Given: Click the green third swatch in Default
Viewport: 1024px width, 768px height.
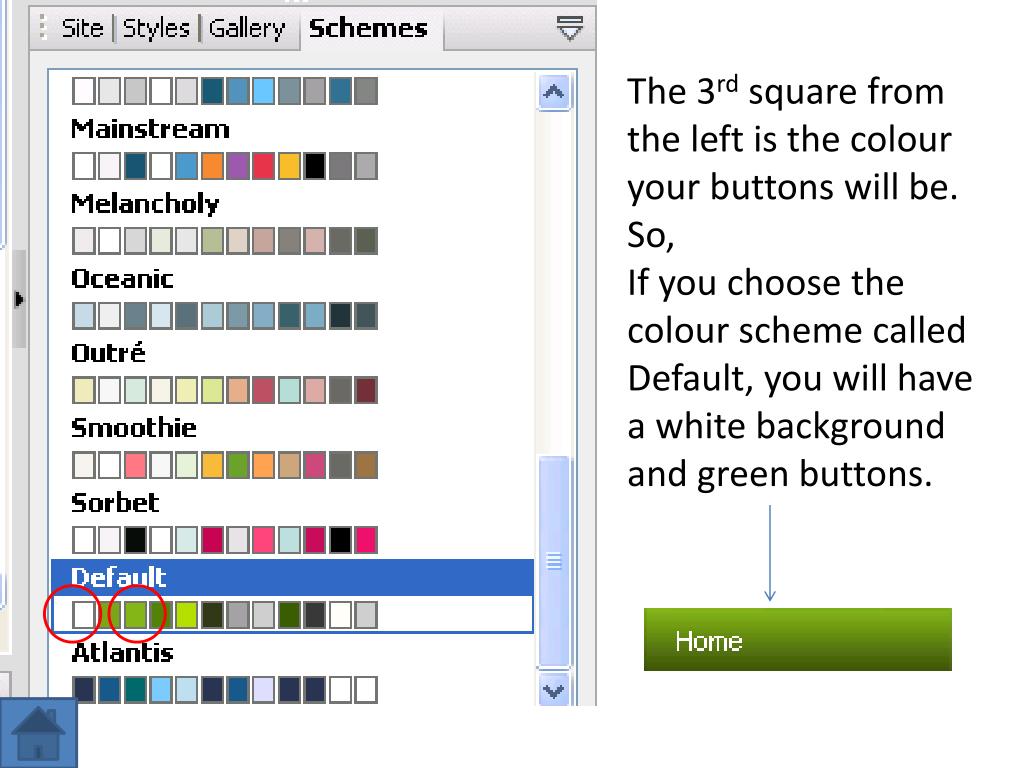Looking at the screenshot, I should click(135, 615).
